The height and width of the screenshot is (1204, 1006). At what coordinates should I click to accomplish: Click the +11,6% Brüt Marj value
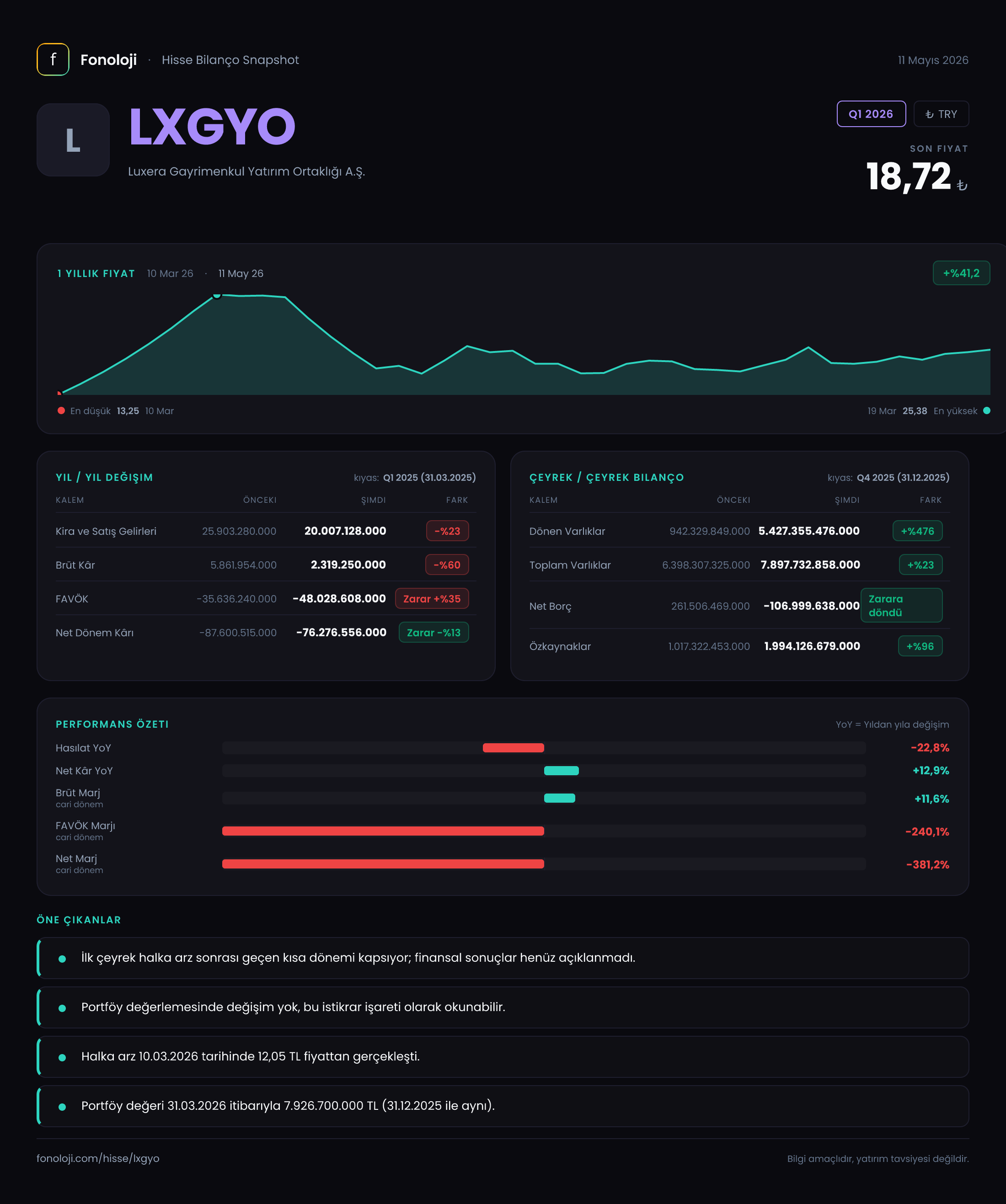tap(931, 799)
